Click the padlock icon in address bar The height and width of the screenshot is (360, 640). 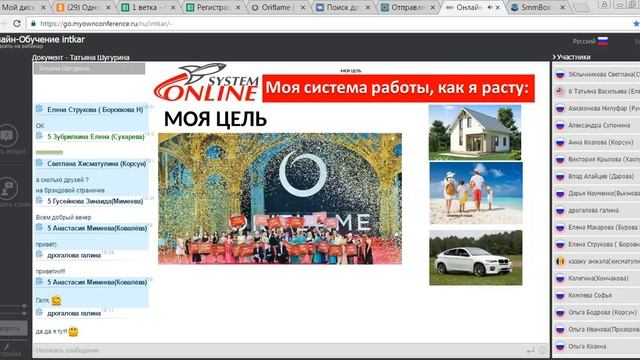33,24
